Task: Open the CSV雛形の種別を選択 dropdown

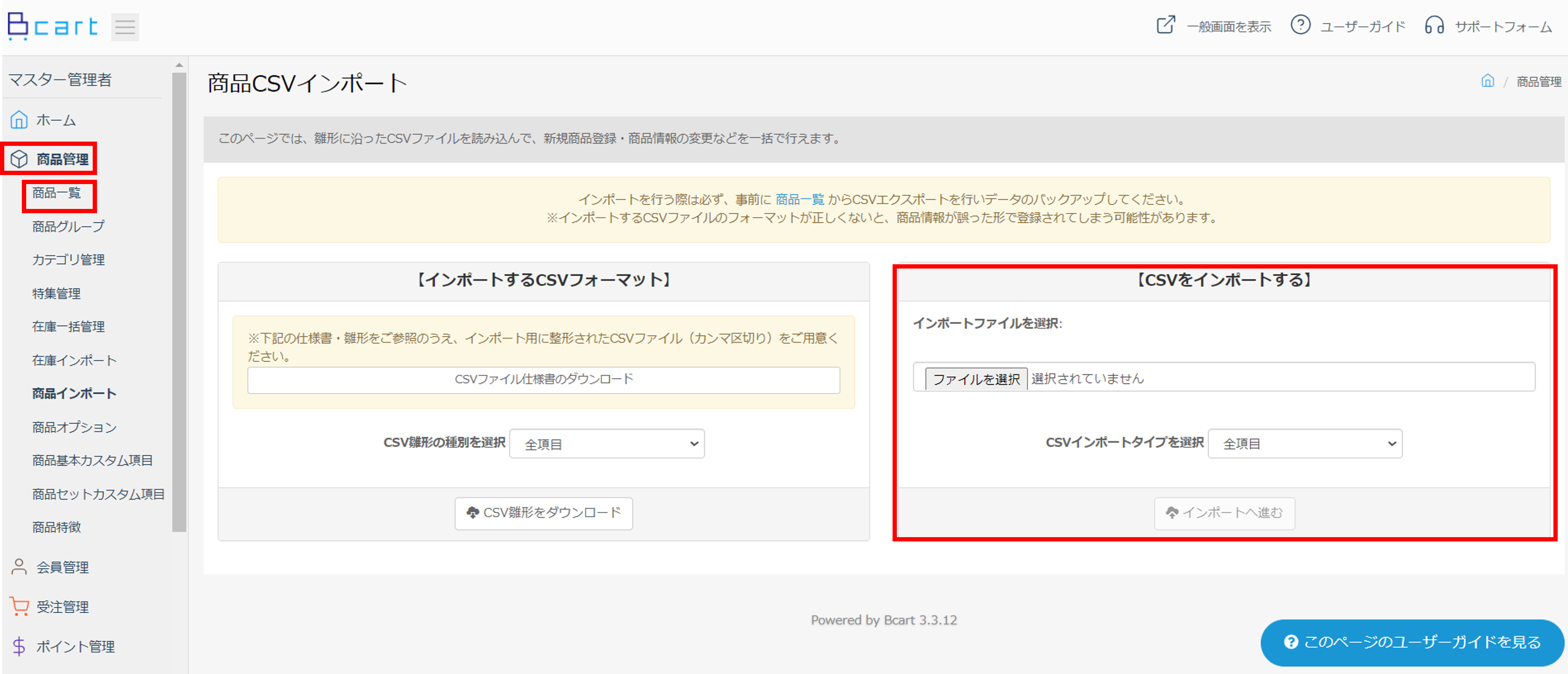Action: [607, 444]
